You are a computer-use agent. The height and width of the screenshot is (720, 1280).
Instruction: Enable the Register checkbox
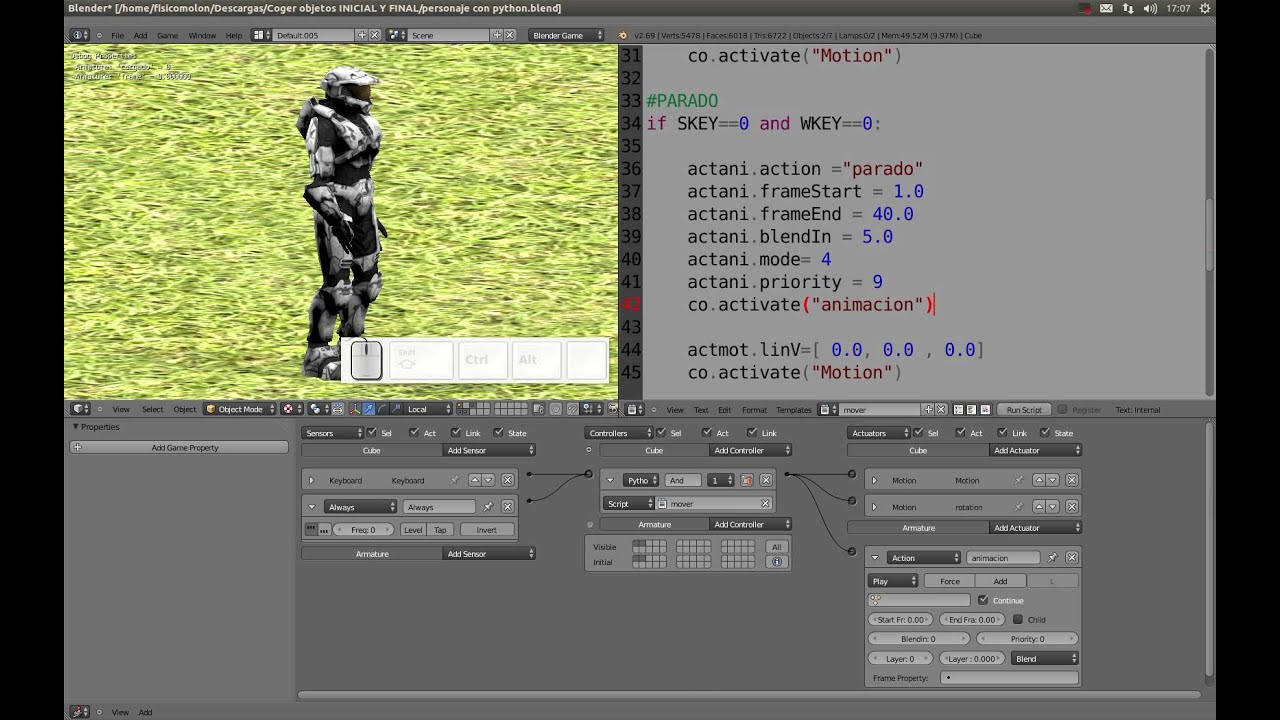click(x=1062, y=409)
